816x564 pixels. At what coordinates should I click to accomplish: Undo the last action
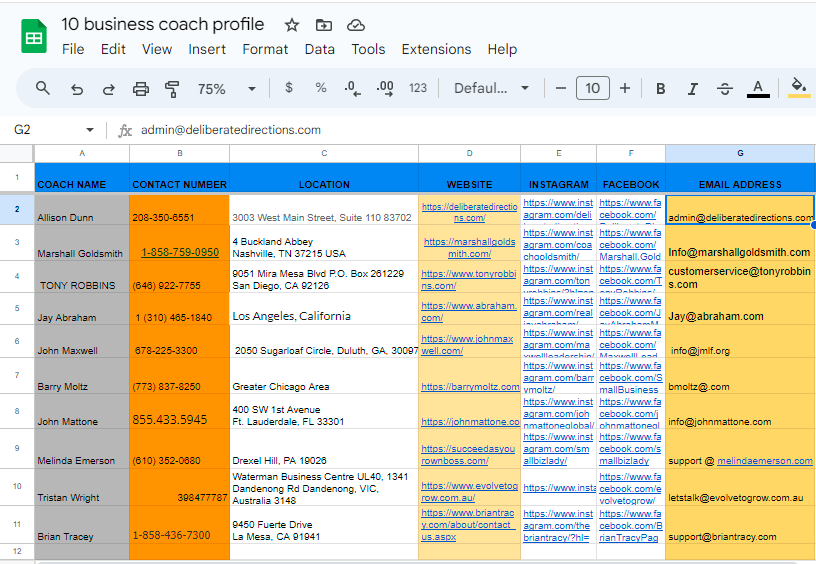coord(76,89)
